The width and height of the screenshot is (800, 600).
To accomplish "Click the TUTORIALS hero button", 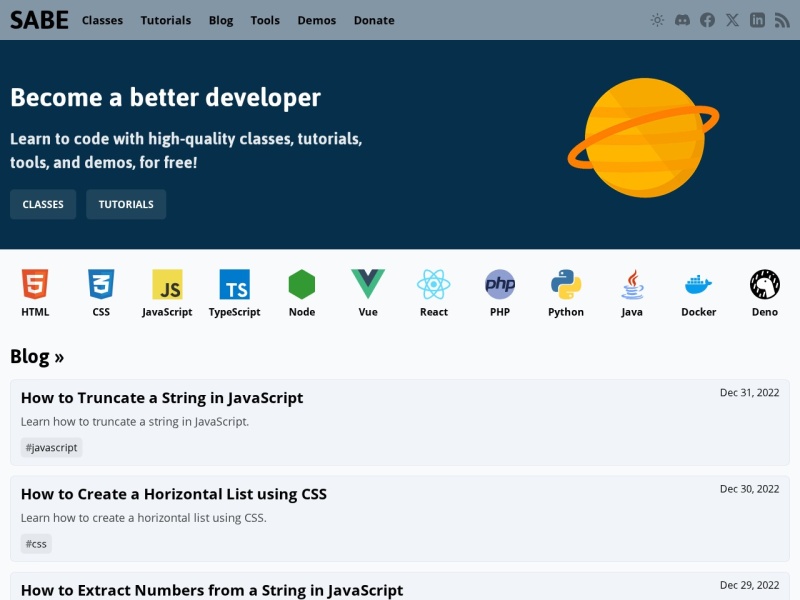I will click(x=126, y=204).
